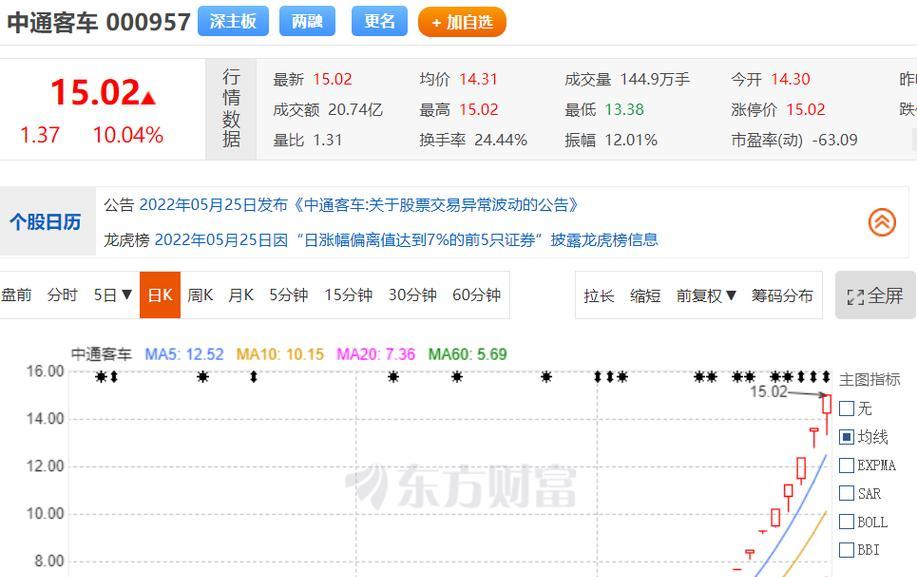Click the 个股日历 label
The width and height of the screenshot is (917, 577).
45,222
